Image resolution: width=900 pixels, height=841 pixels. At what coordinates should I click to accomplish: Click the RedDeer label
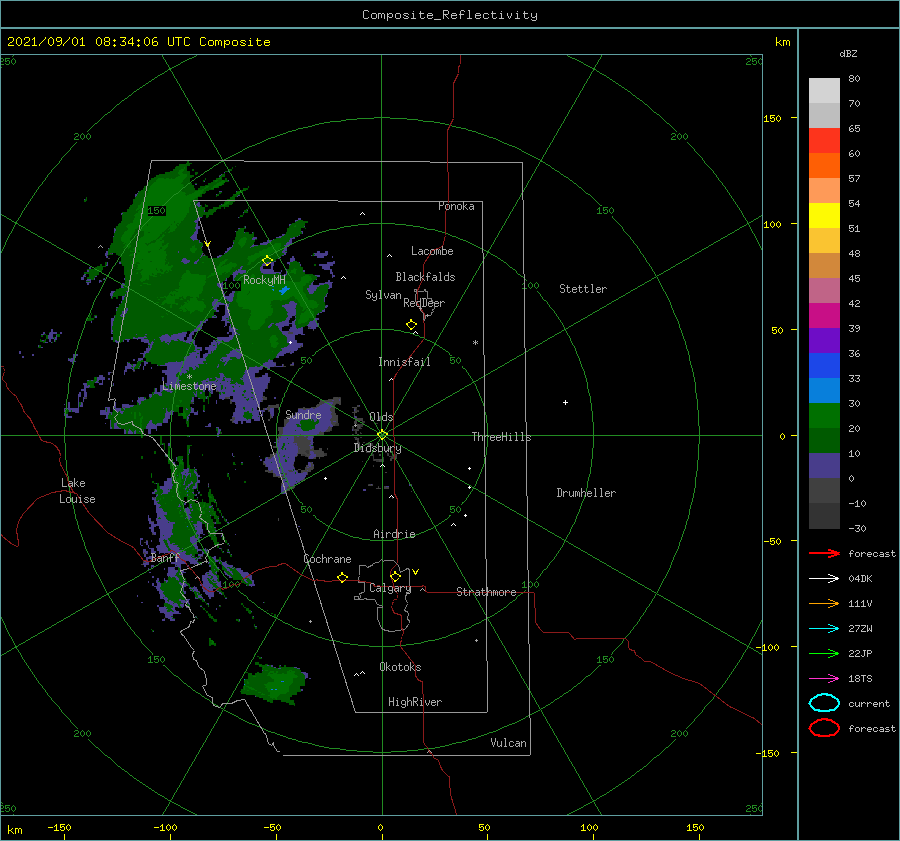(x=424, y=303)
